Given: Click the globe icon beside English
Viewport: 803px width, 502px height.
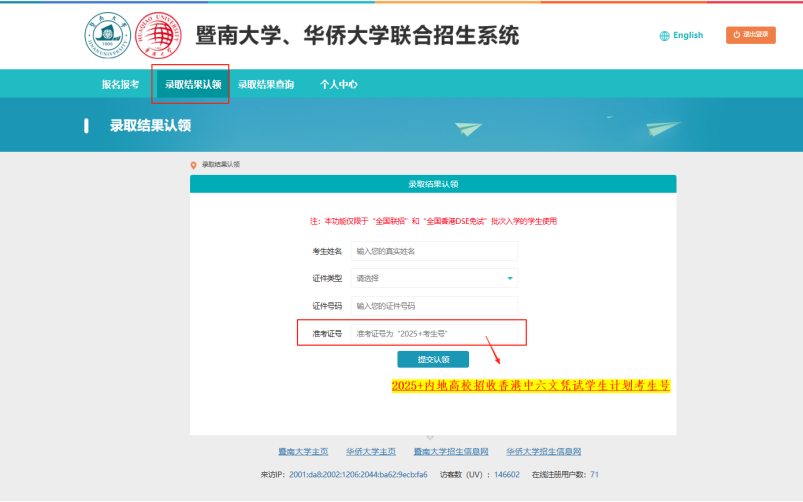Looking at the screenshot, I should tap(664, 35).
